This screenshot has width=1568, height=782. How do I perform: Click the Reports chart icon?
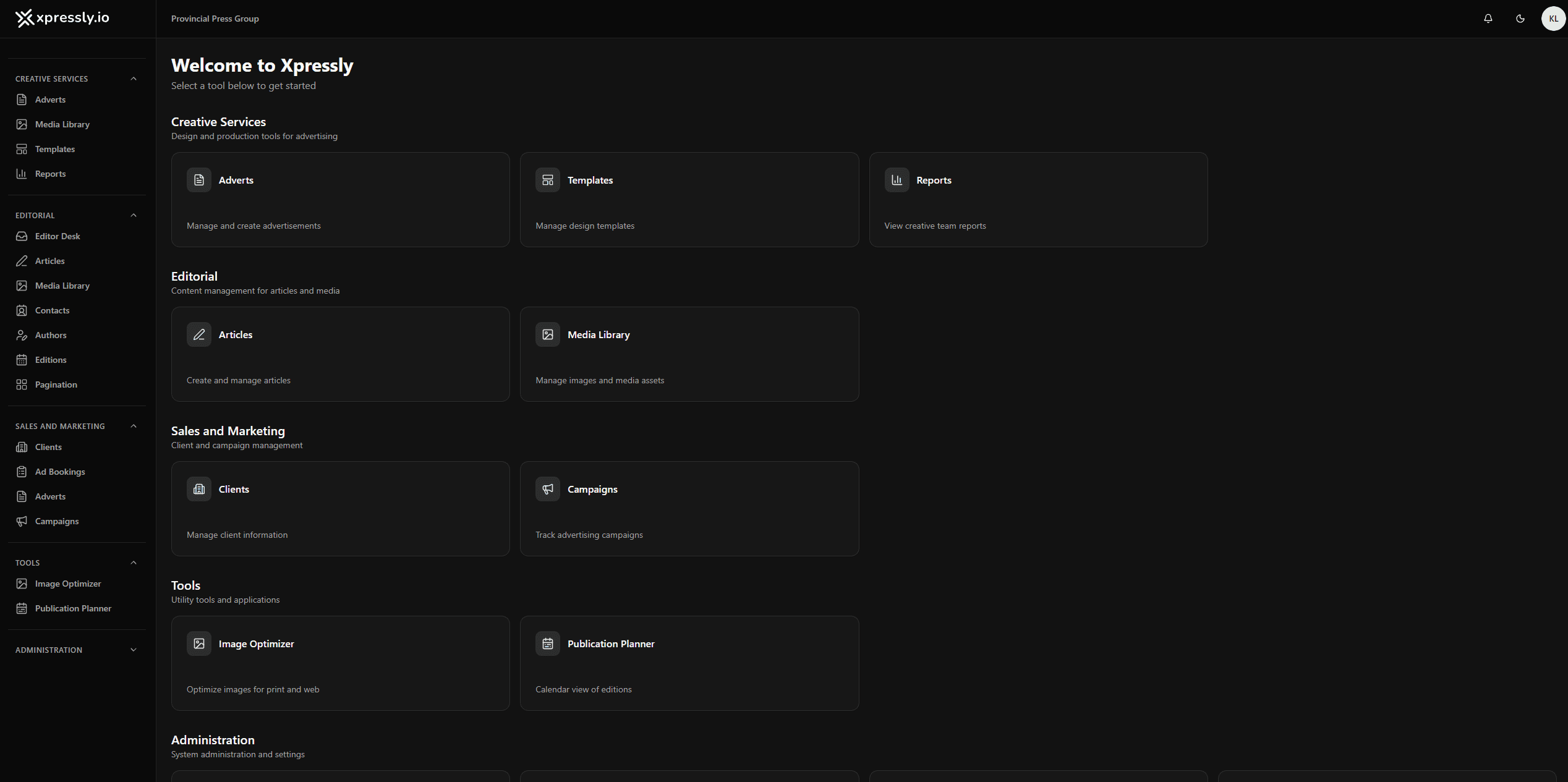click(897, 180)
